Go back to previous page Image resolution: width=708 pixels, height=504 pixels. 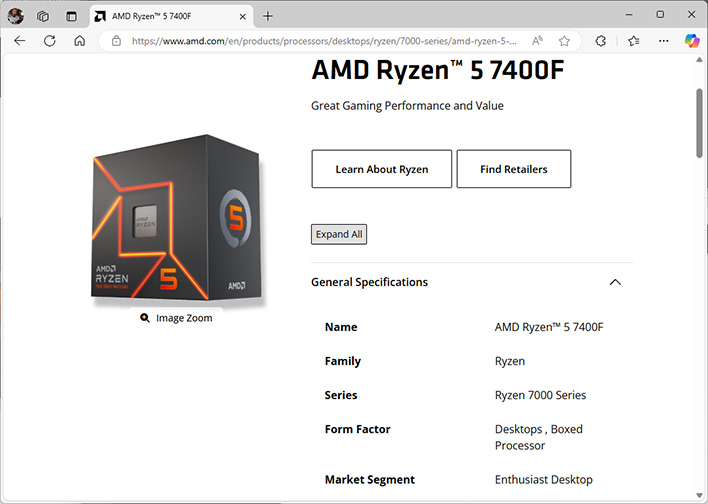click(19, 41)
